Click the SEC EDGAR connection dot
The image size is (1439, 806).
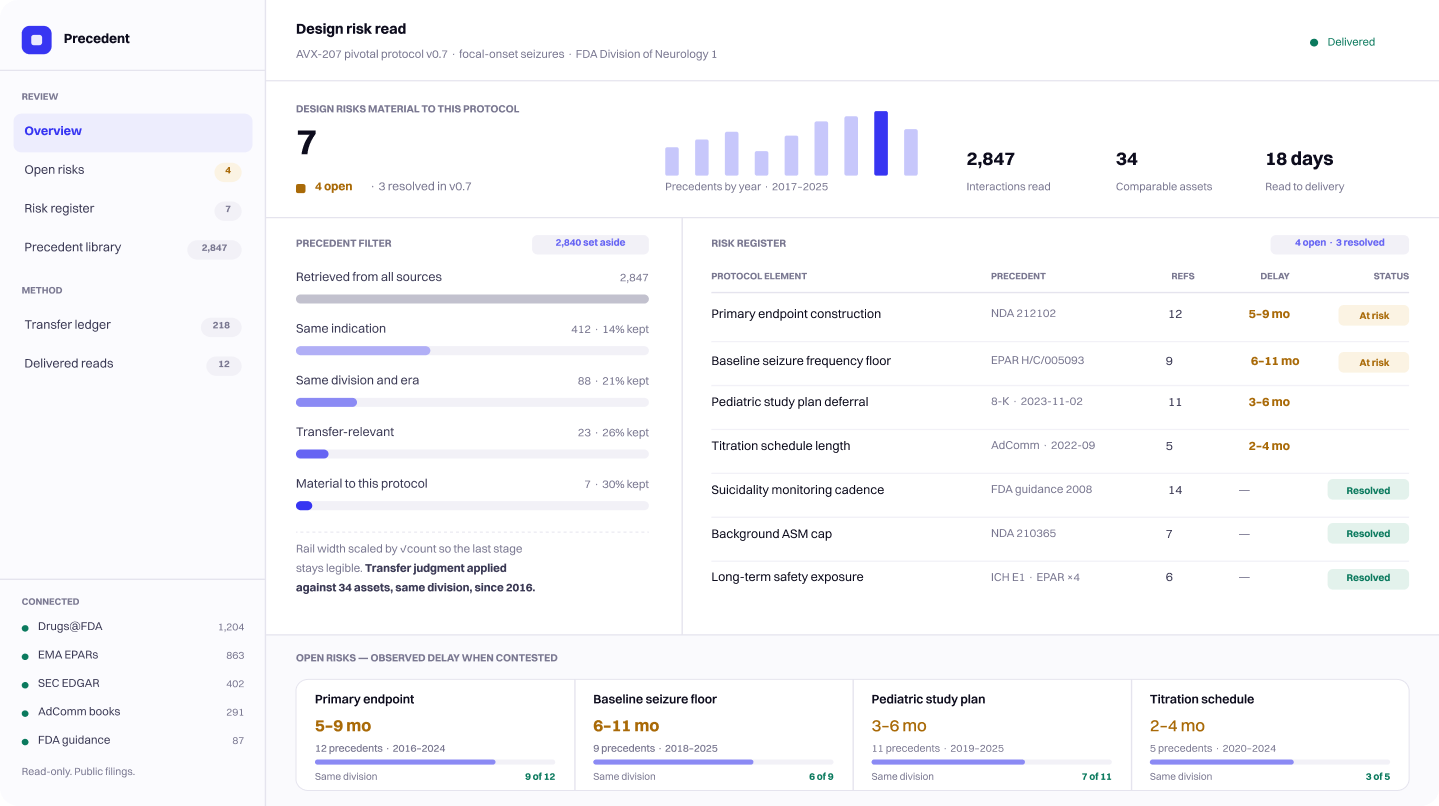pyautogui.click(x=25, y=685)
